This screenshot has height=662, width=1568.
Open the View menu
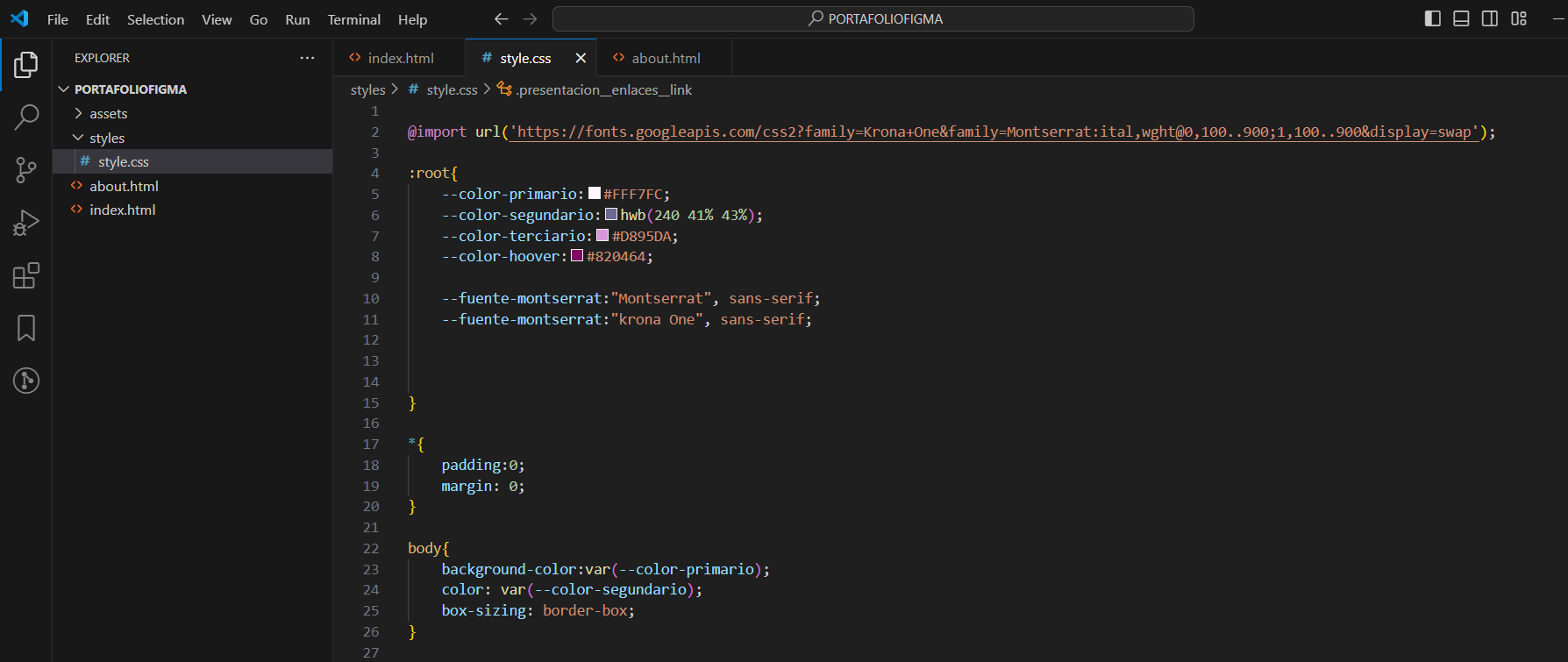coord(217,19)
